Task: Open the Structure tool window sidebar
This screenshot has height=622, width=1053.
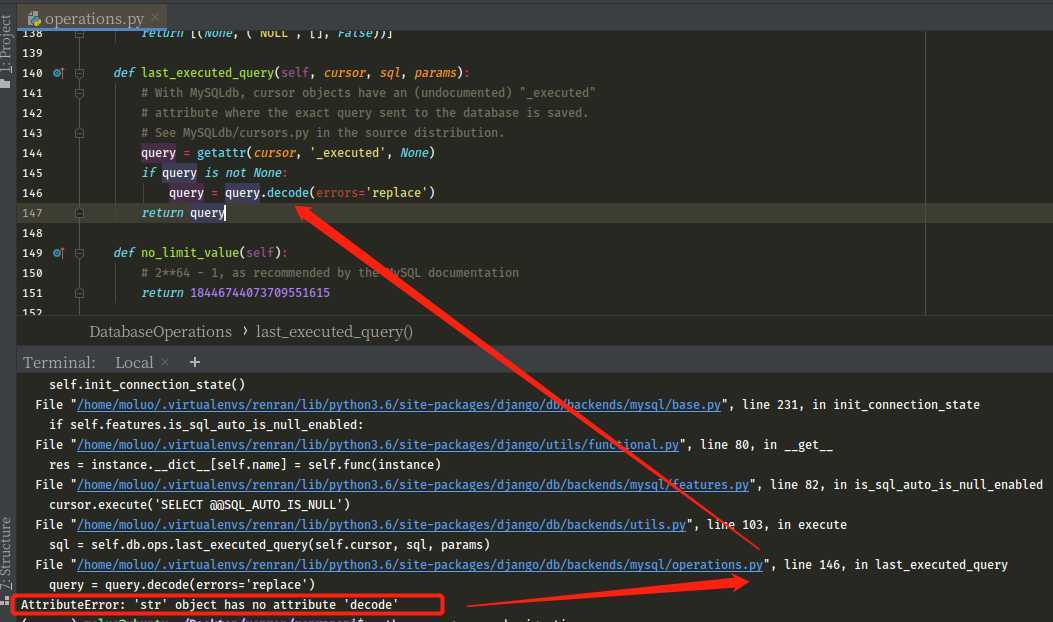Action: (7, 553)
